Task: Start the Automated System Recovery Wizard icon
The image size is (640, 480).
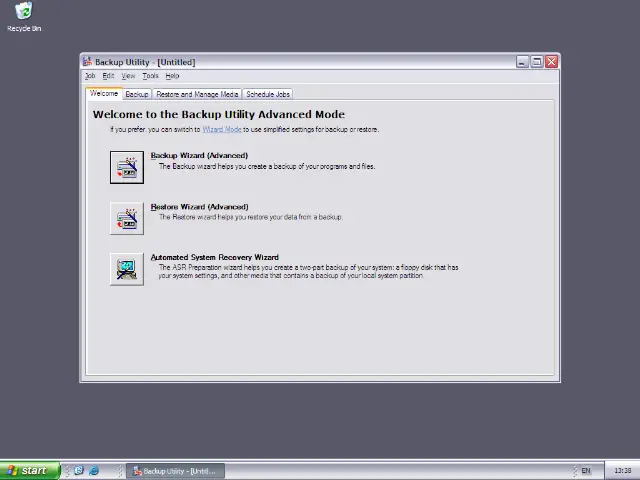Action: (127, 269)
